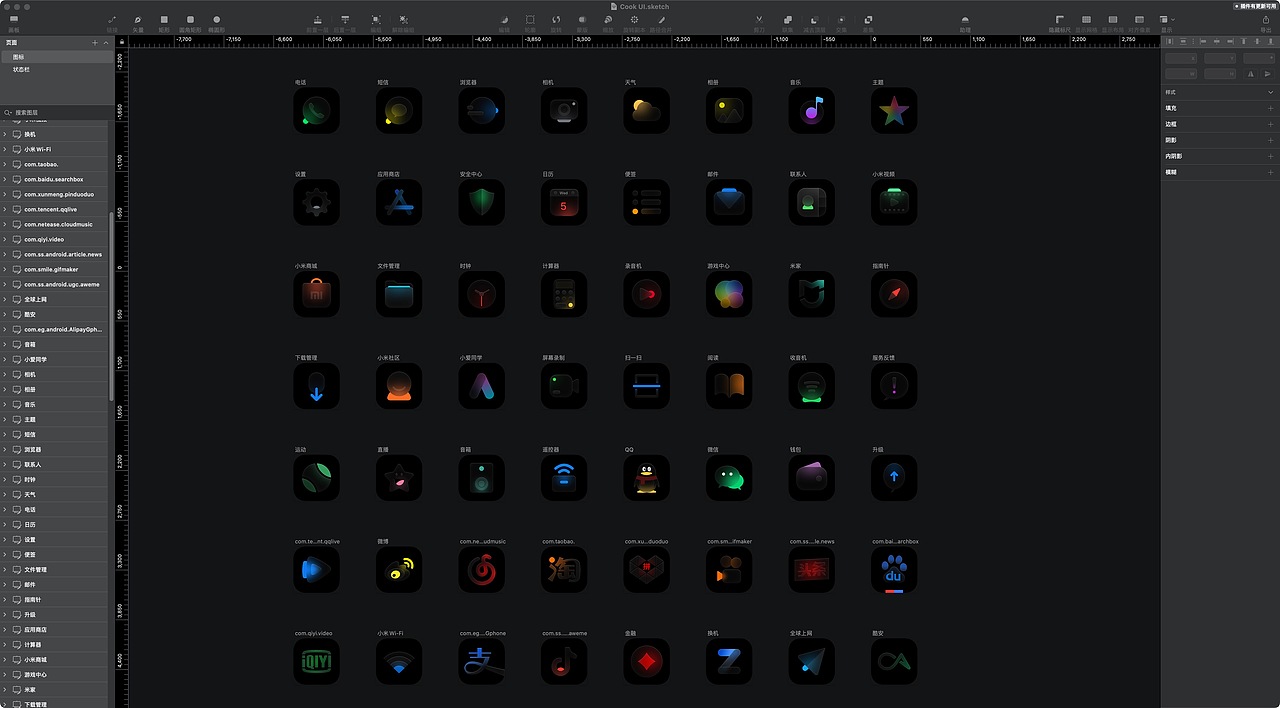
Task: Apply the 交集 intersect operation
Action: pos(842,19)
